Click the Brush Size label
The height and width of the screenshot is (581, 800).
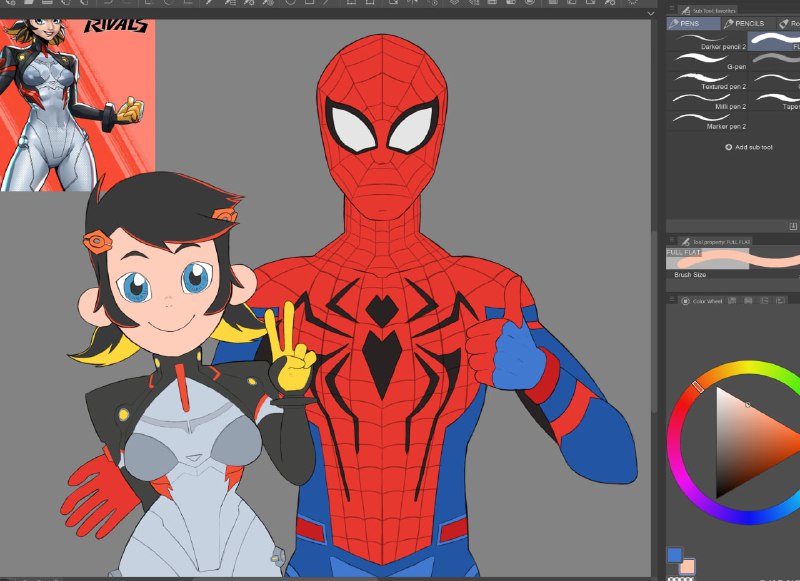coord(690,274)
